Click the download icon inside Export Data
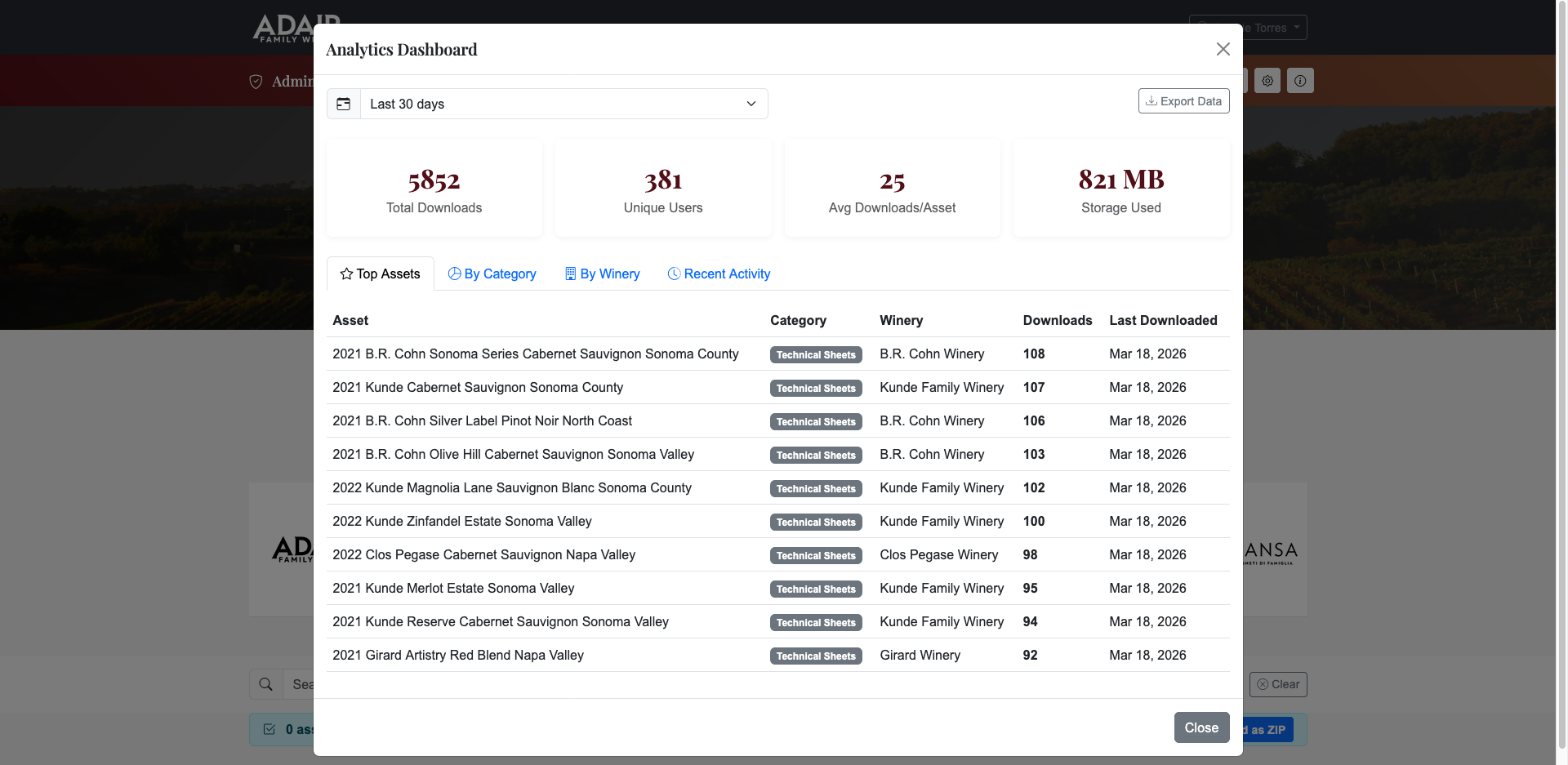Image resolution: width=1568 pixels, height=765 pixels. click(1152, 100)
